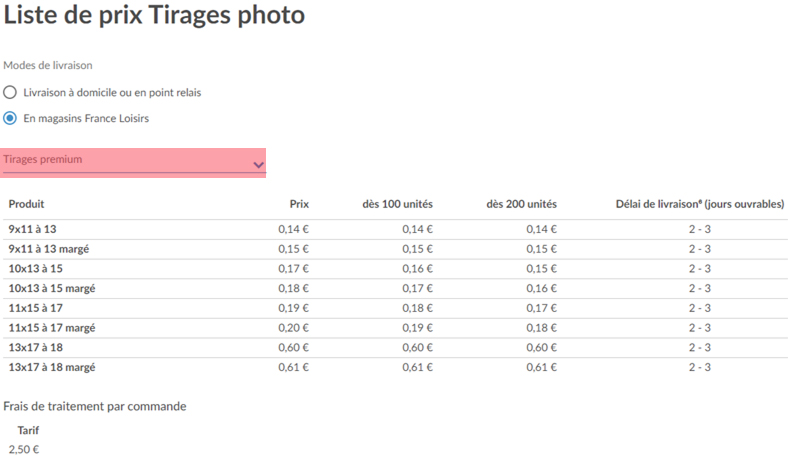The image size is (788, 466).
Task: Select the 13x17 à 18 margé row
Action: pyautogui.click(x=394, y=367)
